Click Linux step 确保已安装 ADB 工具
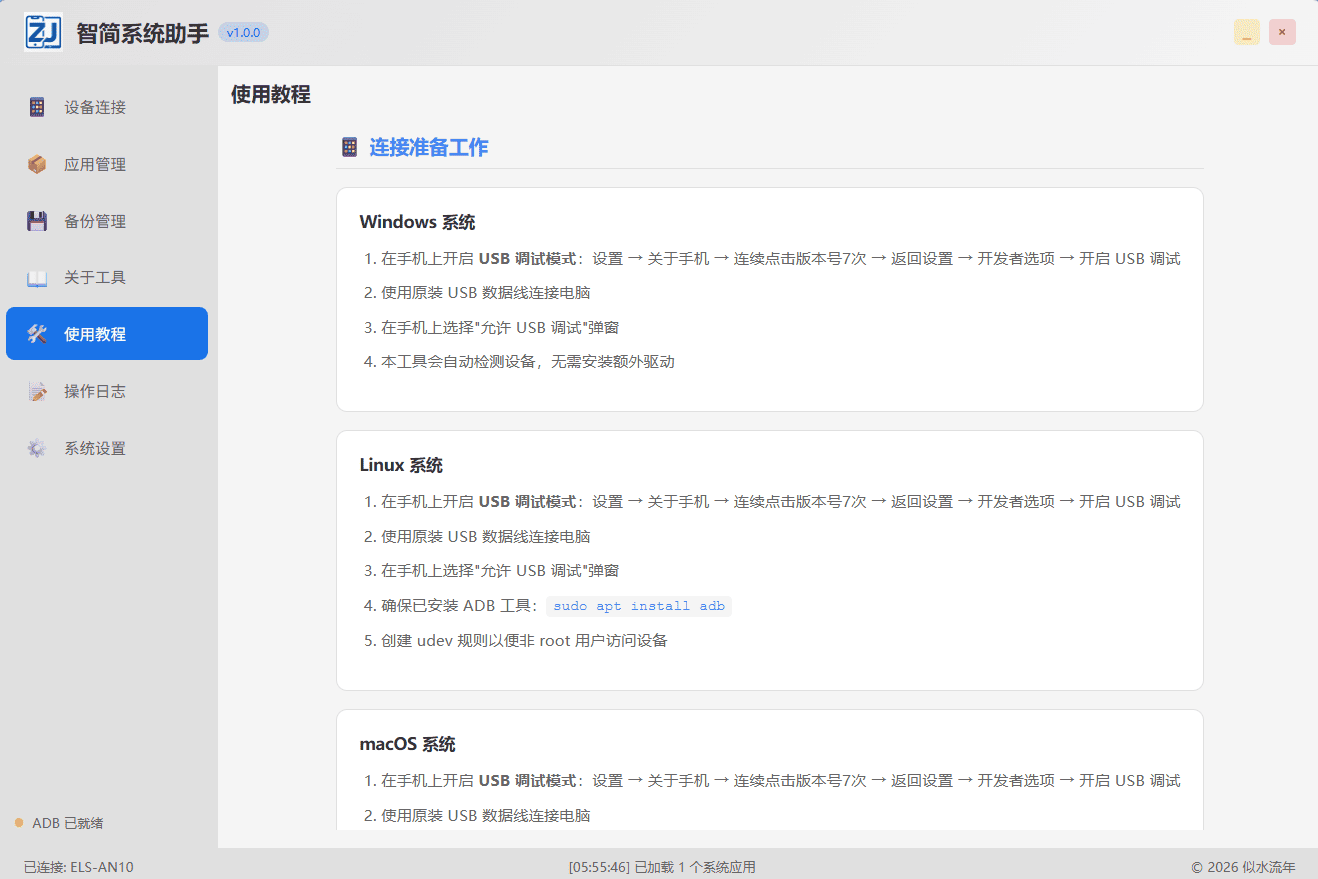Screen dimensions: 1318x879 click(556, 606)
